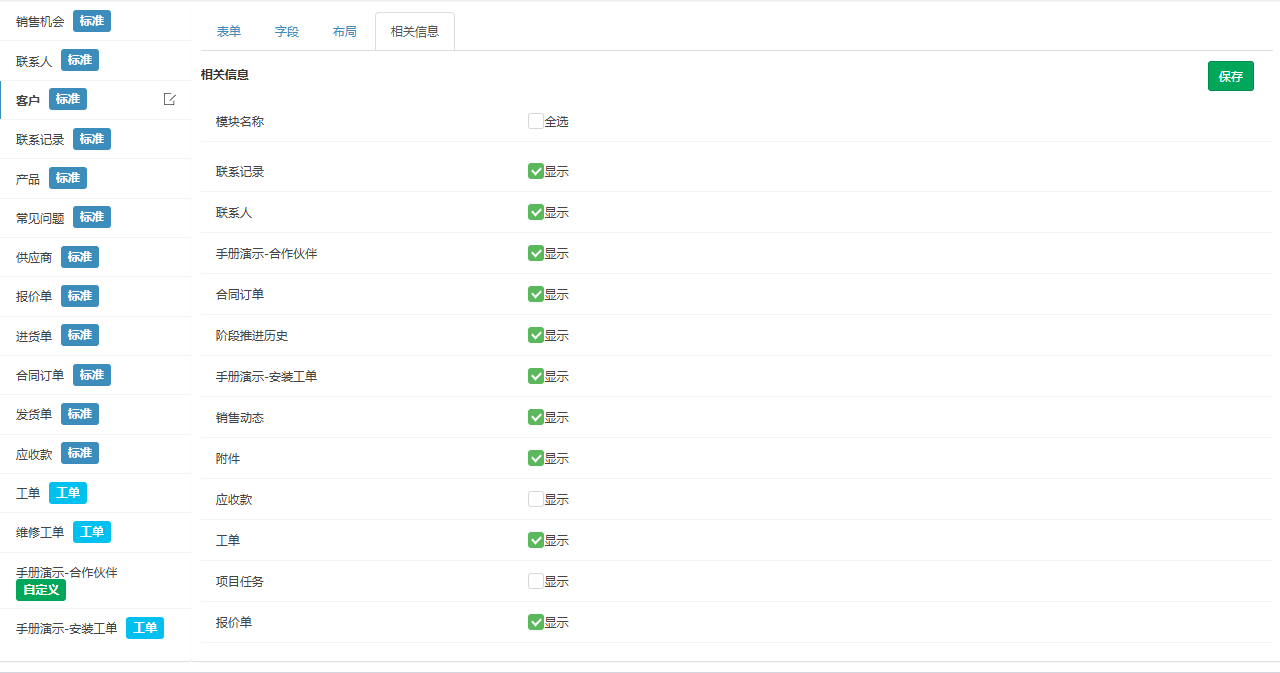Switch to the 表单 tab
1280x673 pixels.
coord(229,31)
